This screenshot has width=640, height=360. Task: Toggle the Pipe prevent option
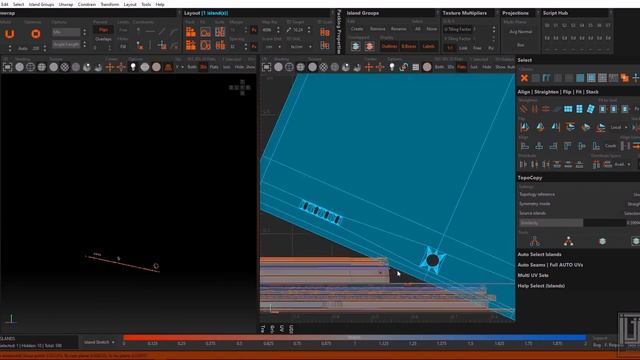pyautogui.click(x=104, y=30)
